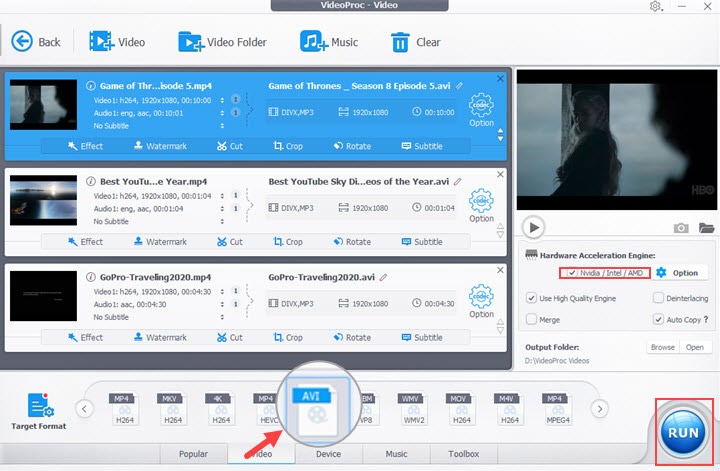Choose the MKV H264 format icon
The image size is (720, 471).
(x=173, y=408)
